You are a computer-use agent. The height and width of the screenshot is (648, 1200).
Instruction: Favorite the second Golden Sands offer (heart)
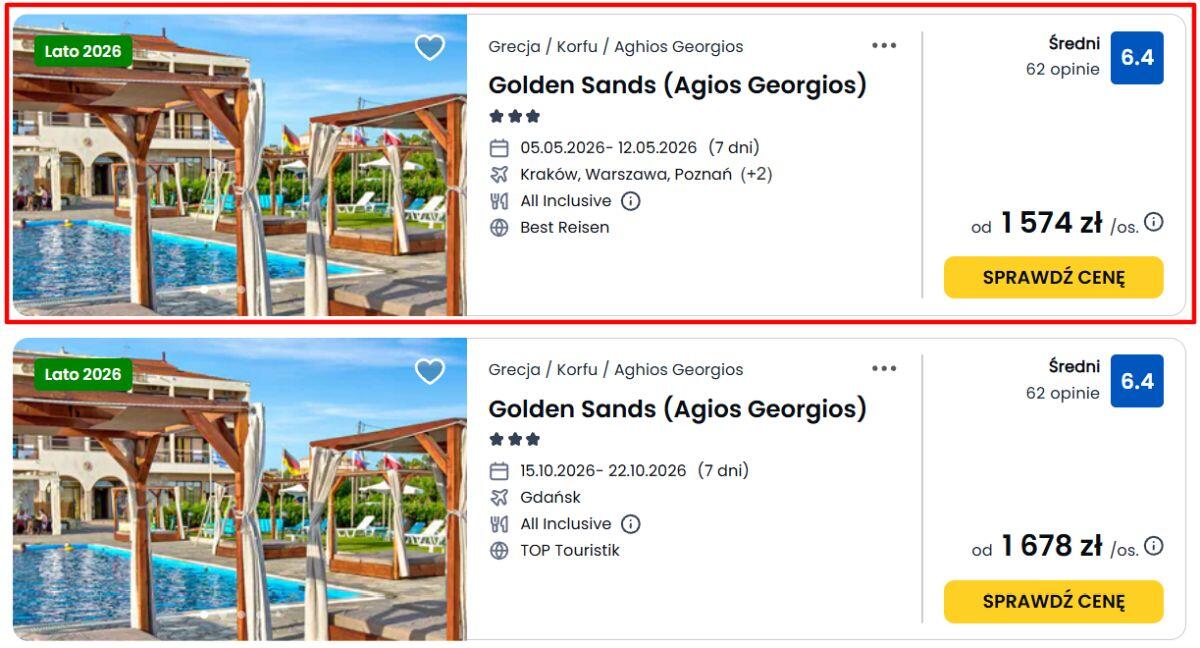430,371
